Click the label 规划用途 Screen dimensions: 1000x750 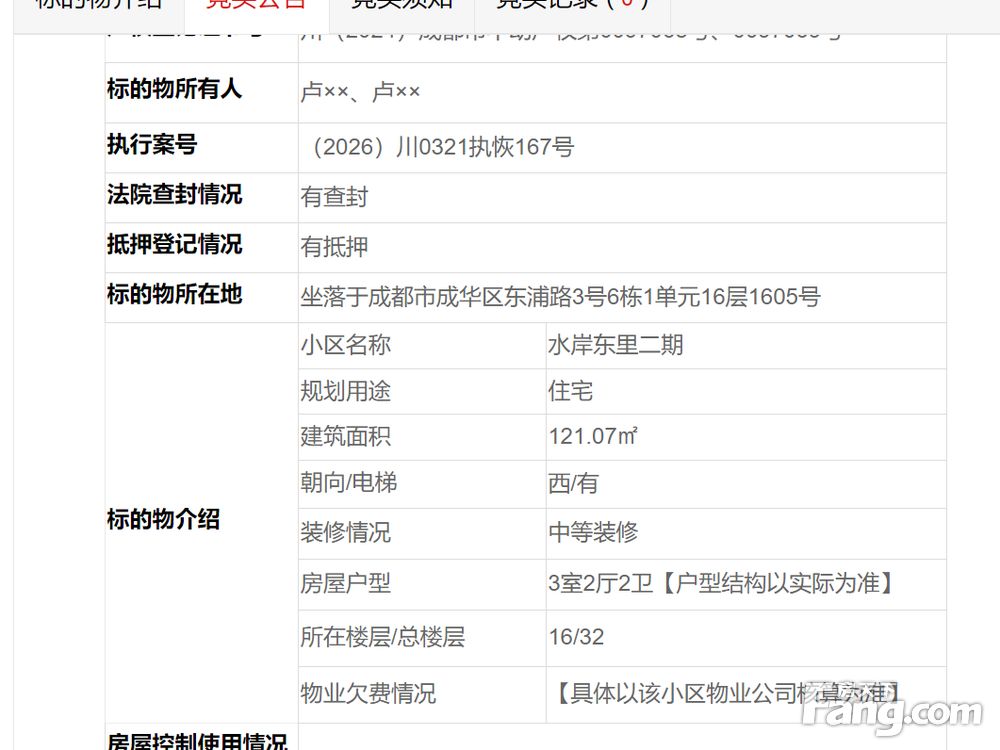coord(346,392)
